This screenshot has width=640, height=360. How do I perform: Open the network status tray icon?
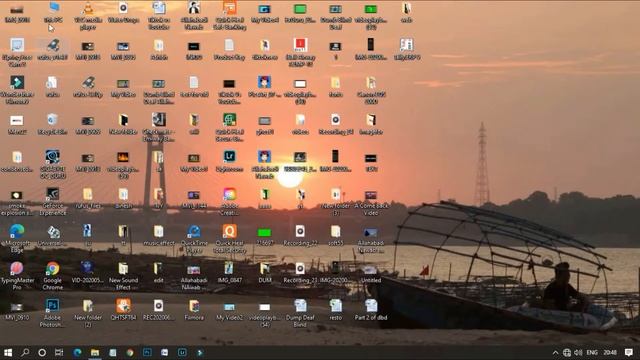pyautogui.click(x=567, y=353)
